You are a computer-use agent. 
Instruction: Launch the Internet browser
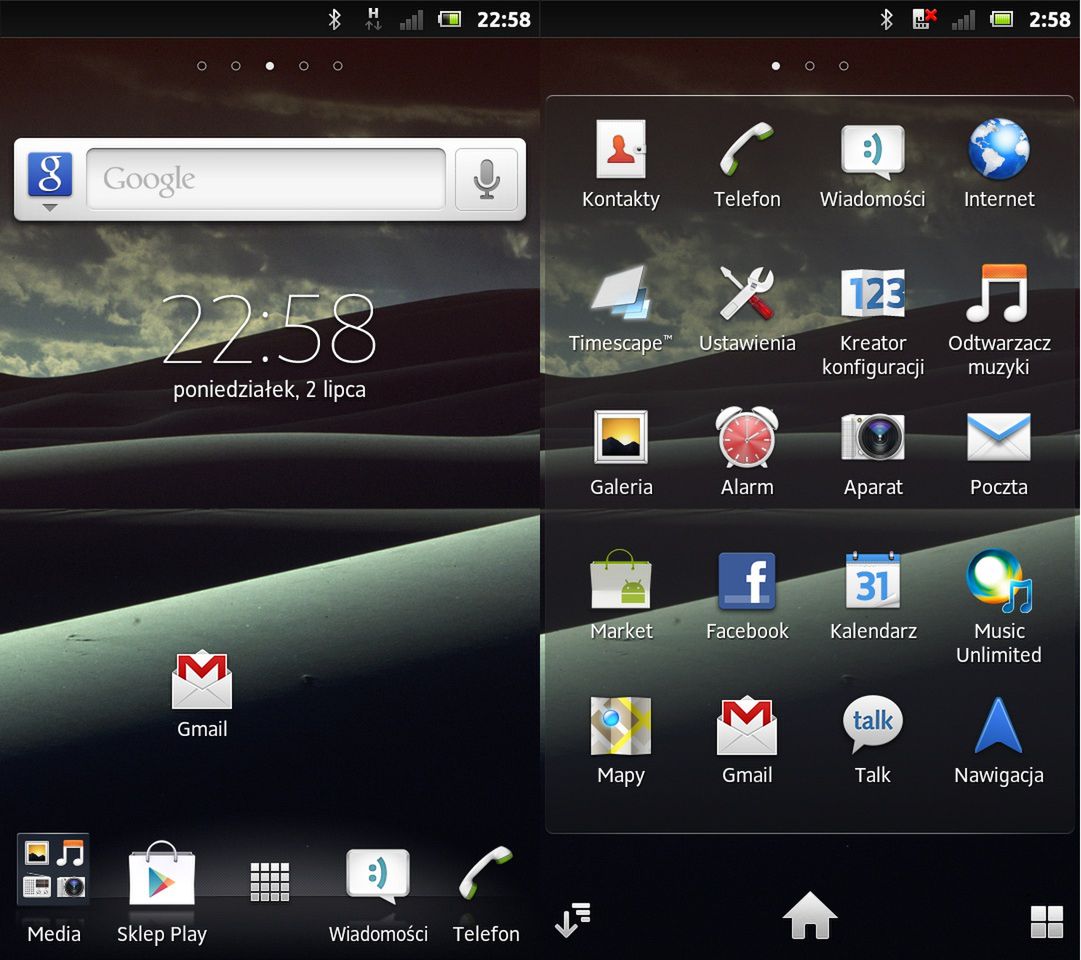998,164
